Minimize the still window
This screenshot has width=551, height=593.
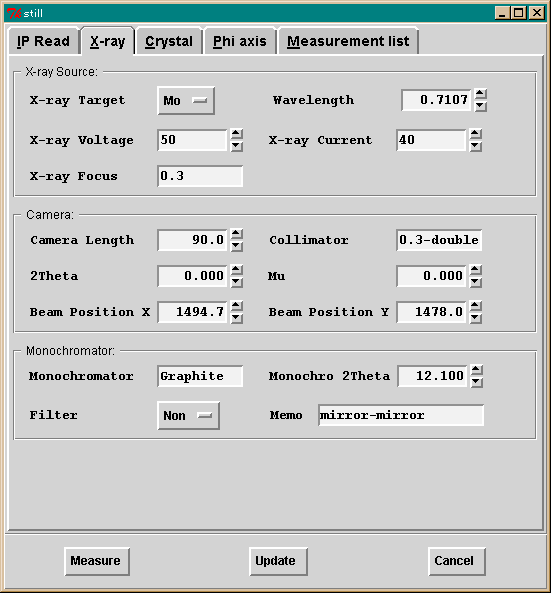[x=502, y=13]
